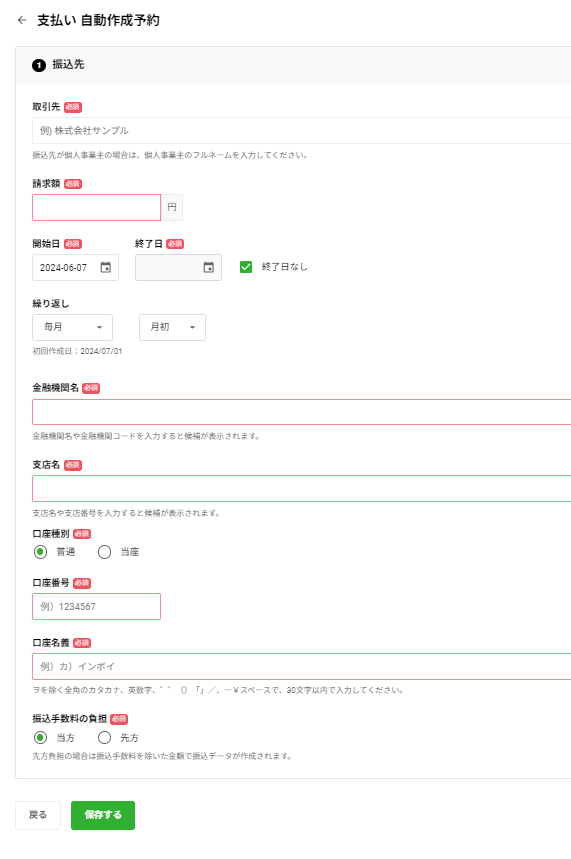Select 普通 account type radio button
The image size is (571, 859).
coord(41,552)
